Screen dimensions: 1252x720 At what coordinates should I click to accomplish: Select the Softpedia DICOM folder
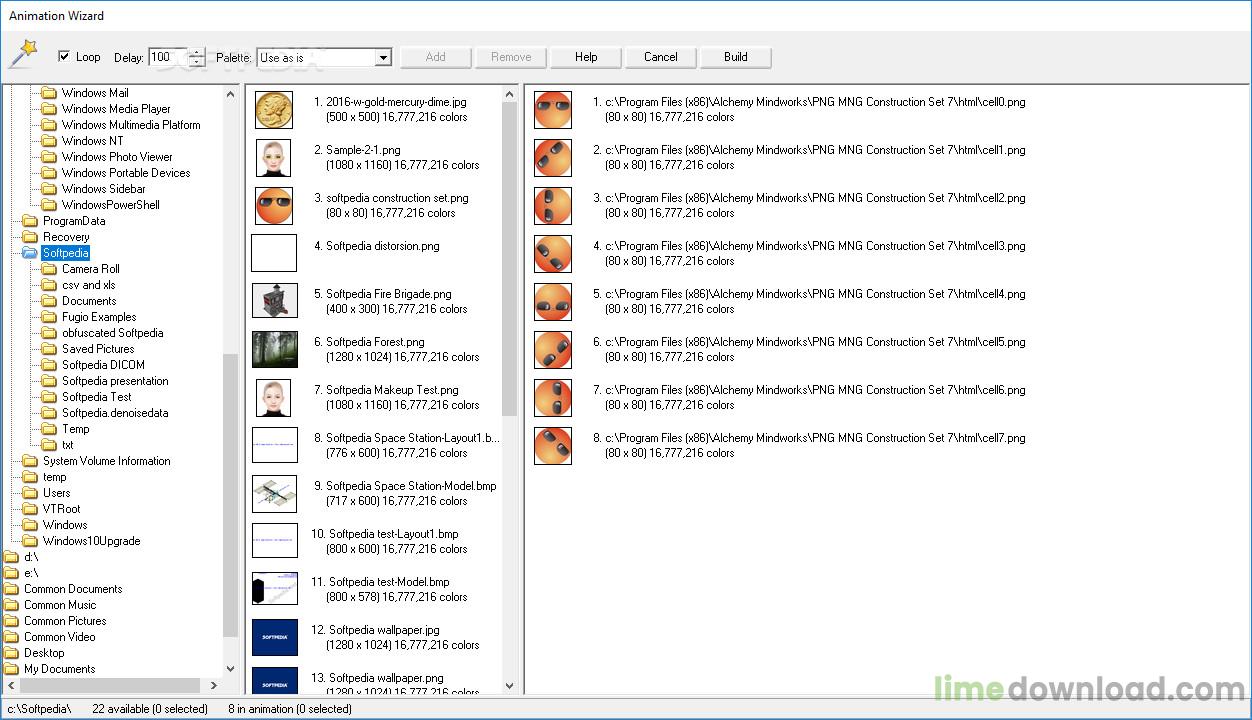click(103, 365)
